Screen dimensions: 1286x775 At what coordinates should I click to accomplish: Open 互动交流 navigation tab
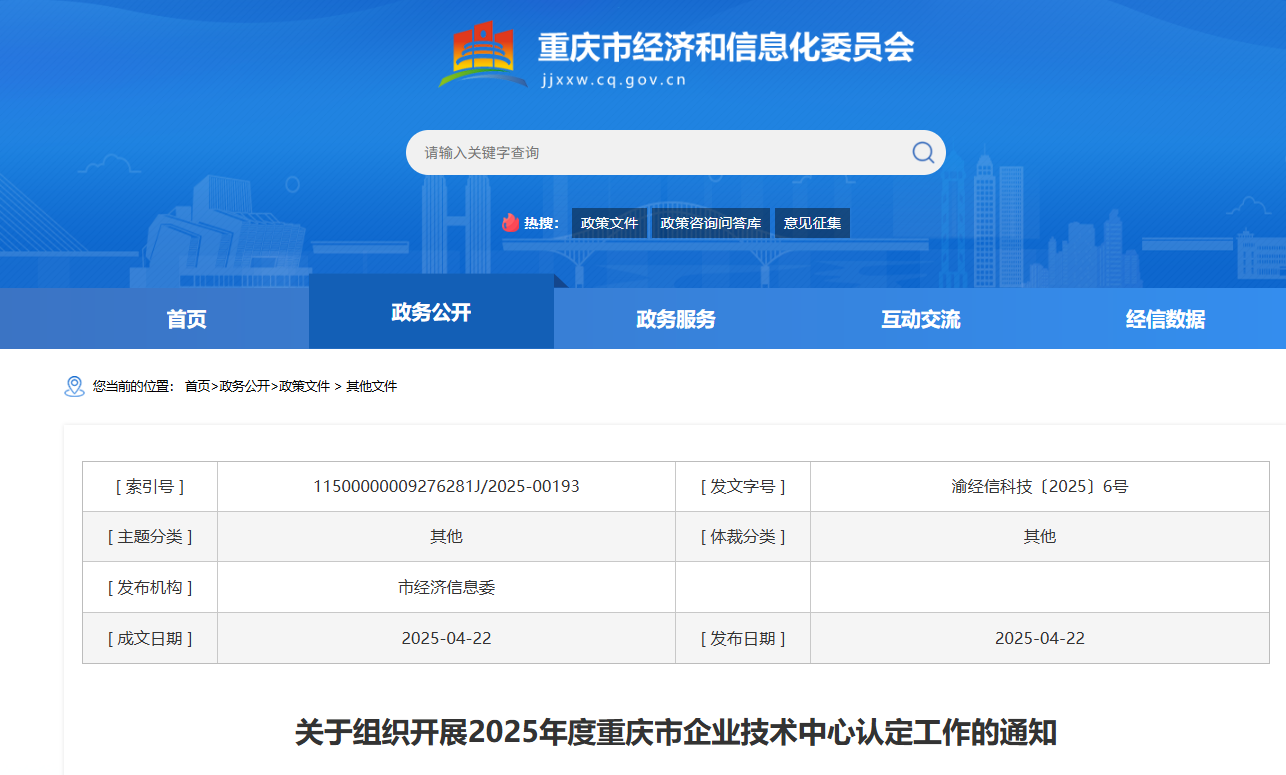(920, 319)
